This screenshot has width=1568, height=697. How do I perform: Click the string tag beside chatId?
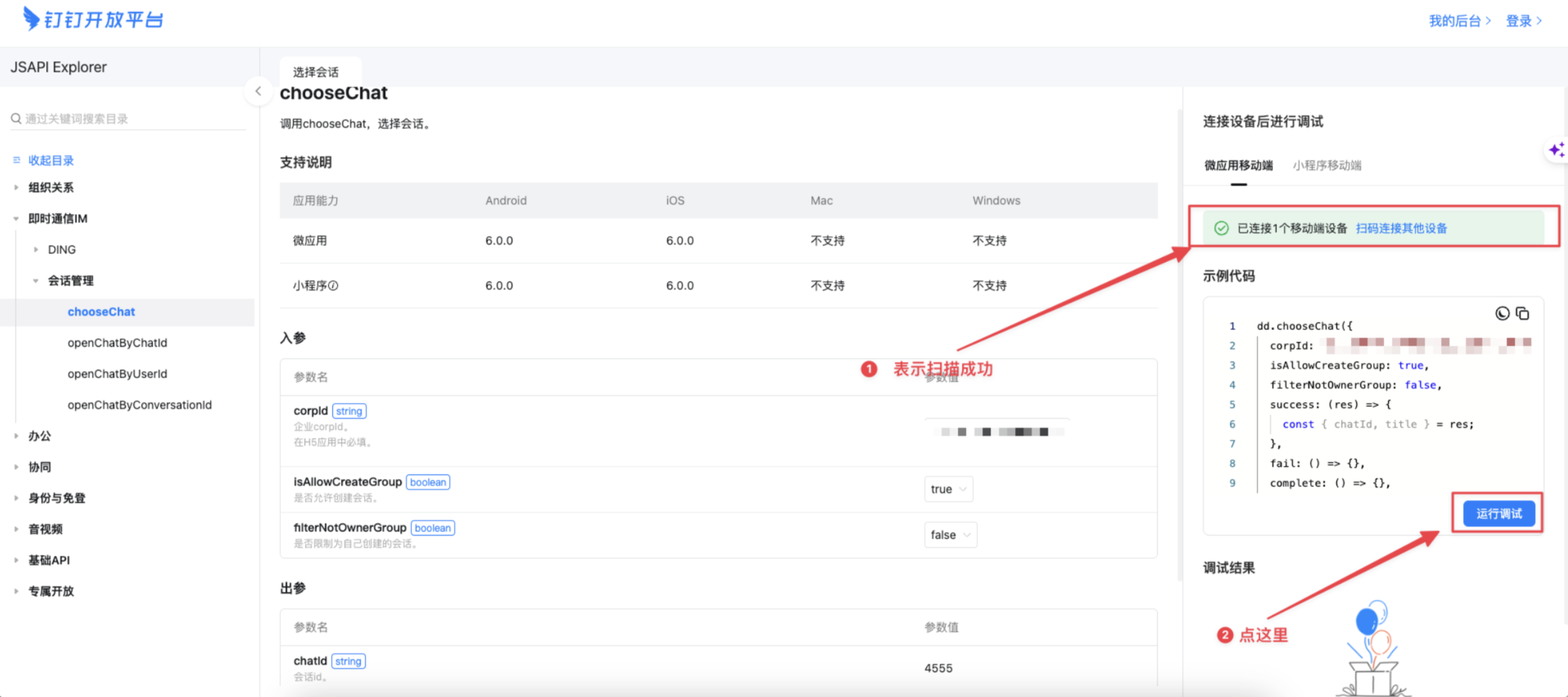point(348,661)
